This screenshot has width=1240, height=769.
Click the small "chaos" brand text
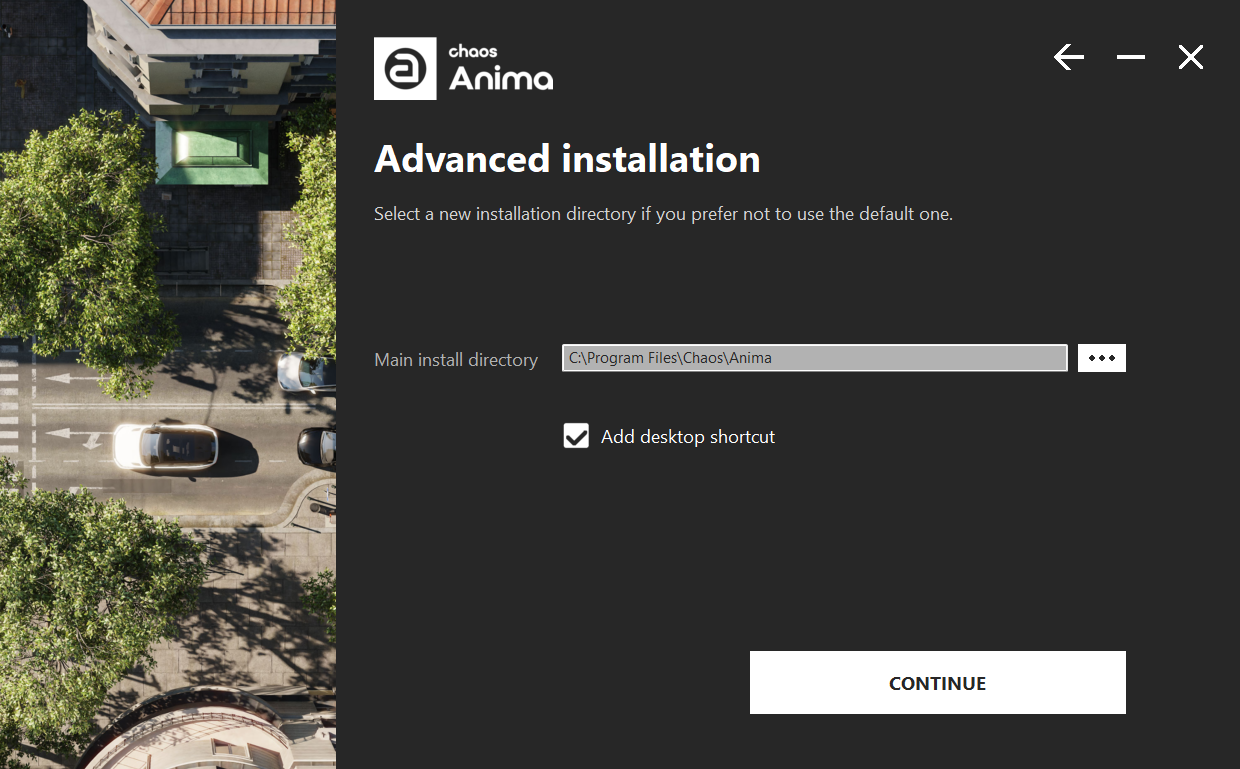pyautogui.click(x=473, y=51)
